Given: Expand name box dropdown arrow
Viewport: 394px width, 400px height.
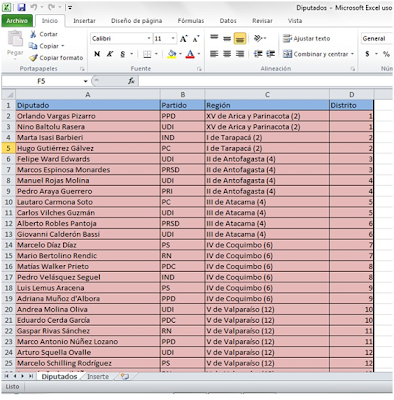Looking at the screenshot, I should coord(85,81).
